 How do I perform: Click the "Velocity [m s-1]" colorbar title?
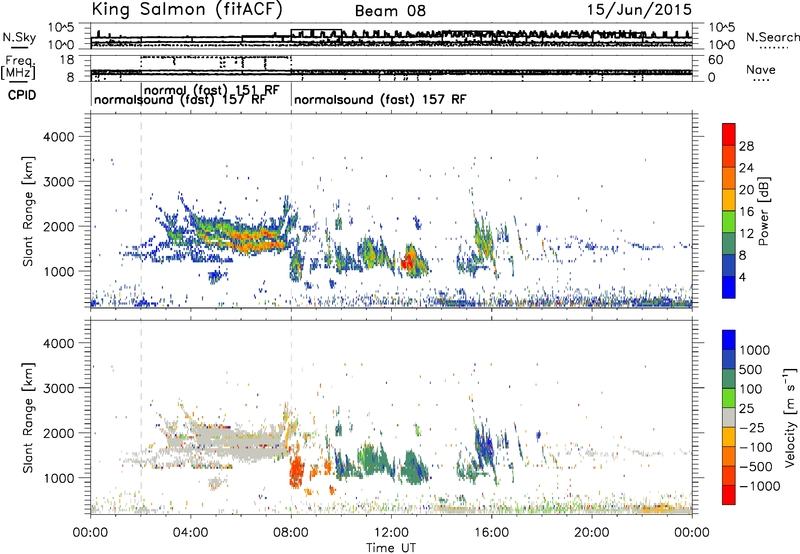click(x=790, y=417)
